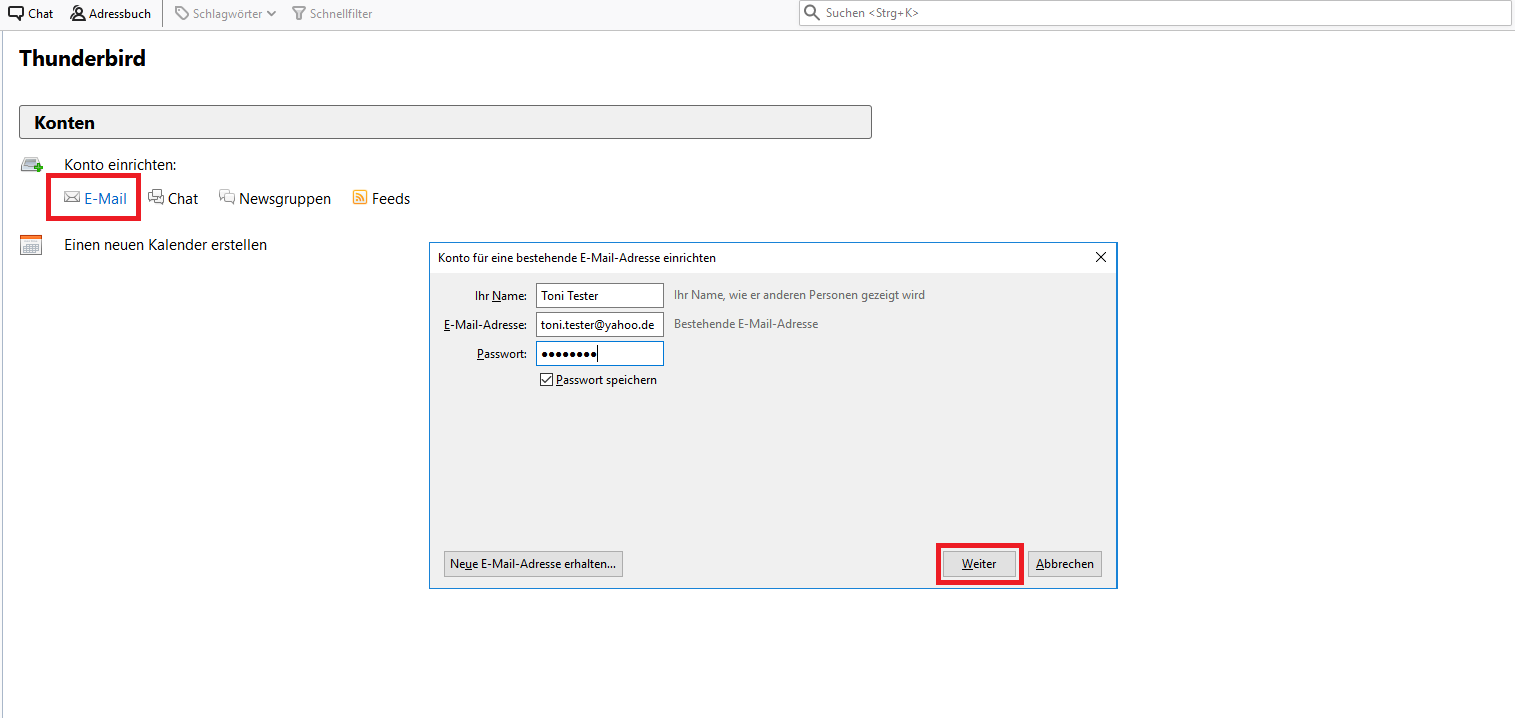Open the Chat toolbar button
This screenshot has height=718, width=1515.
[31, 14]
